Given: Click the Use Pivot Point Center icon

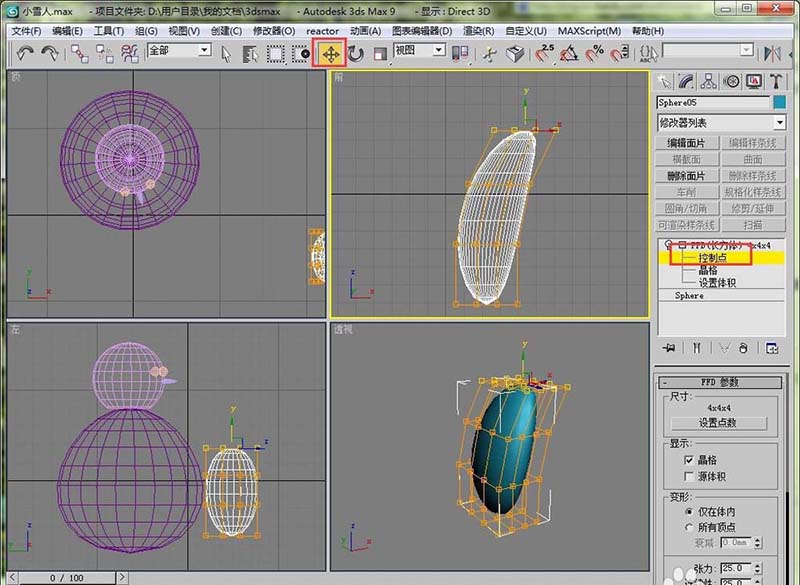Looking at the screenshot, I should [460, 54].
